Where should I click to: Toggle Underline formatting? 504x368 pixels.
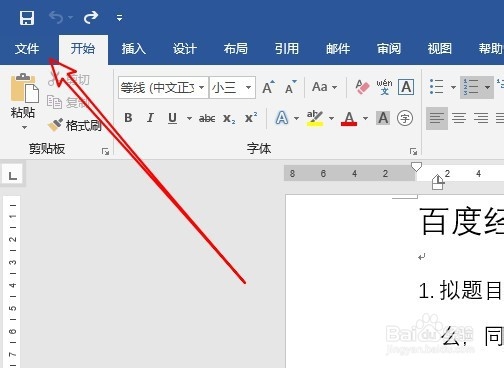172,118
